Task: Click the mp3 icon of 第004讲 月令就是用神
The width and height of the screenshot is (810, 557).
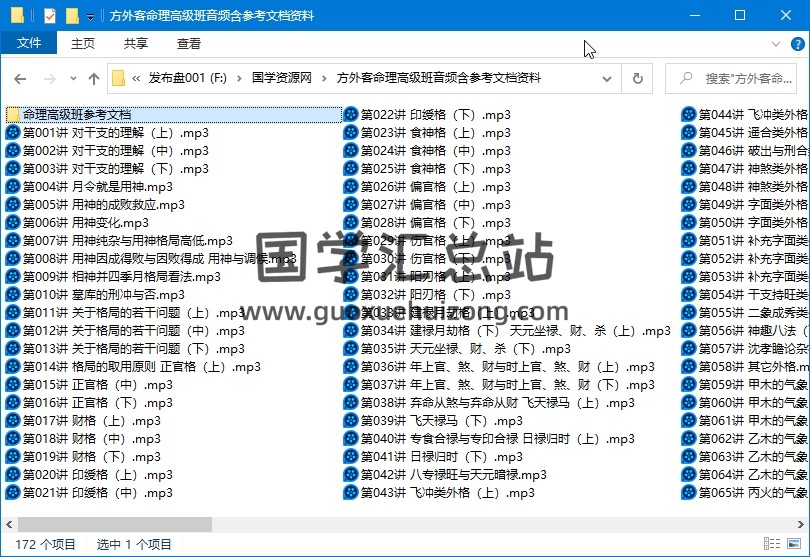Action: pos(13,187)
